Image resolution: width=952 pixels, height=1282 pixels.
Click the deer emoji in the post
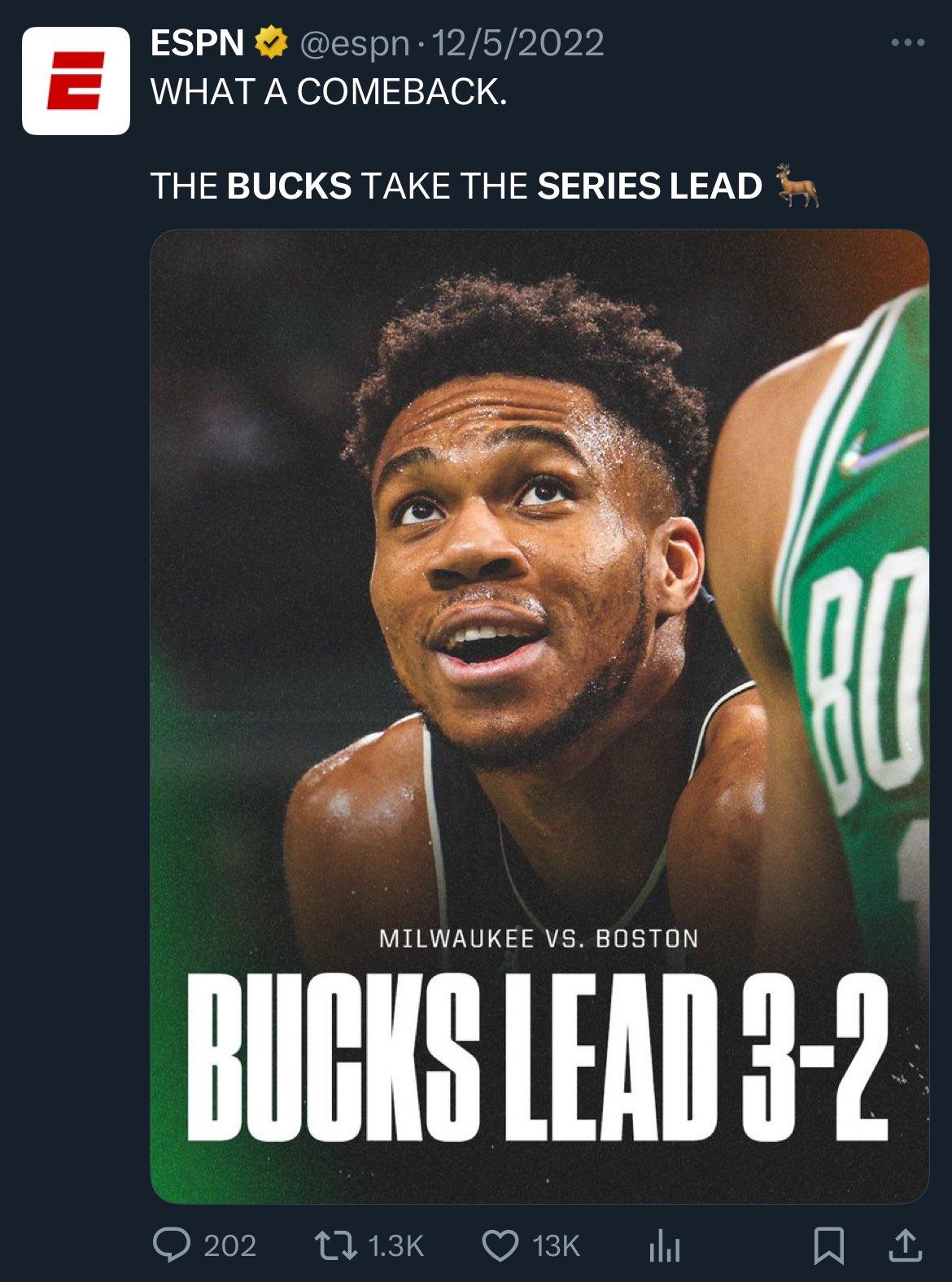[797, 185]
